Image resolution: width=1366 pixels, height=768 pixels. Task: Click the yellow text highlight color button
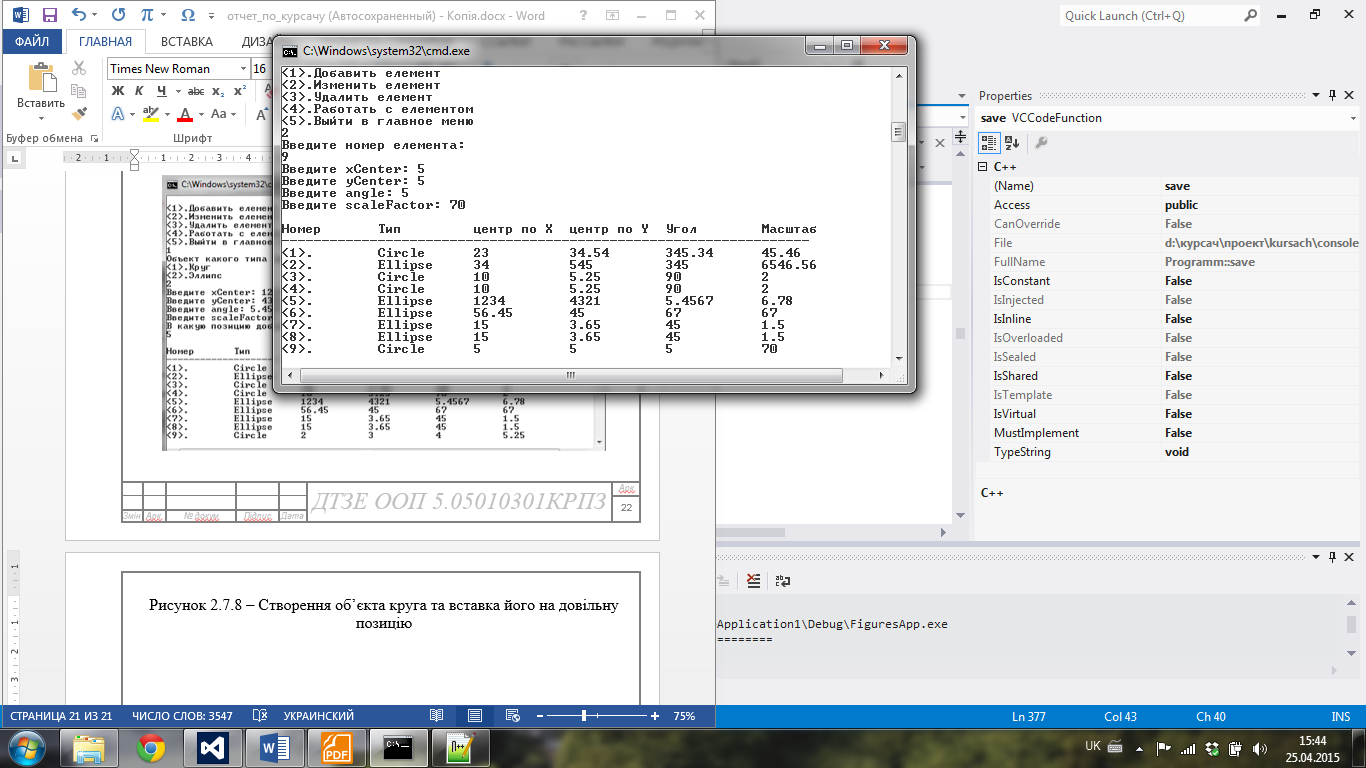coord(151,114)
